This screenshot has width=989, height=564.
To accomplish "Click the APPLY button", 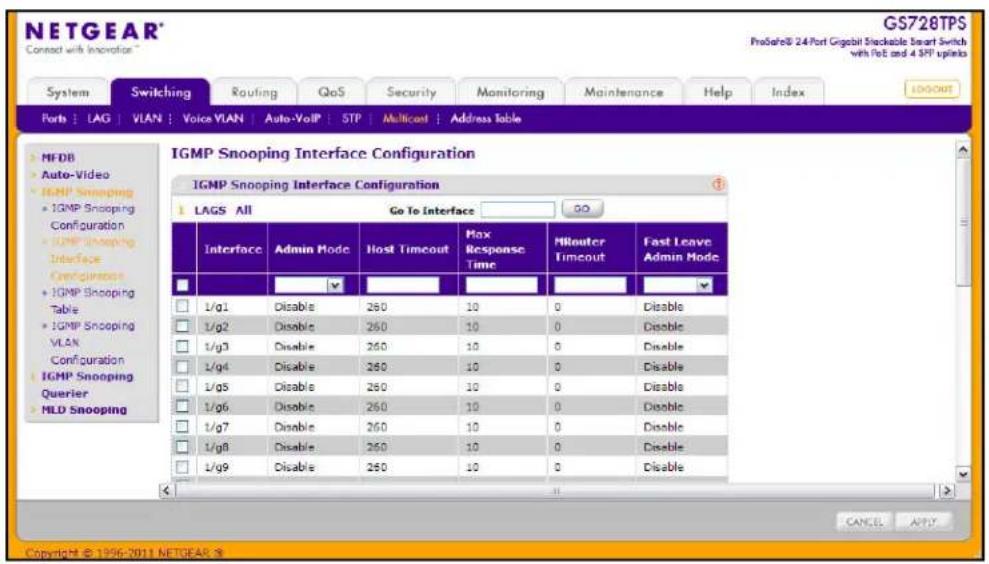I will (x=923, y=522).
